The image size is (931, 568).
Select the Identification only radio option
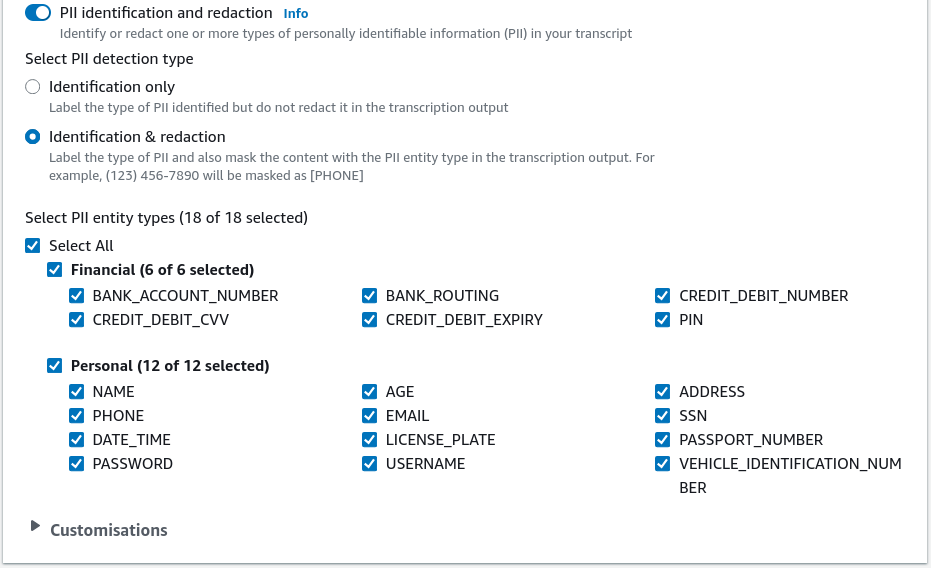tap(33, 87)
